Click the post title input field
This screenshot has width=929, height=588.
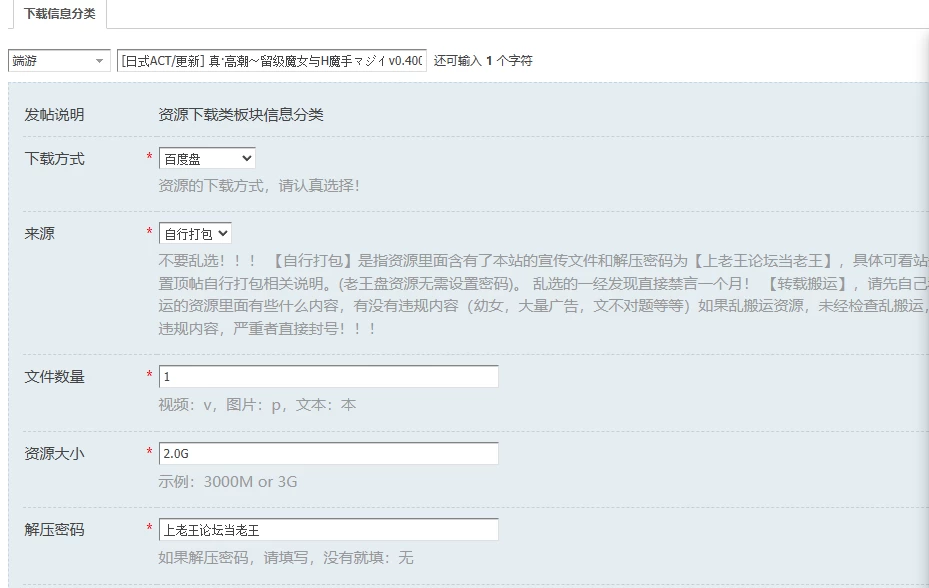coord(271,60)
